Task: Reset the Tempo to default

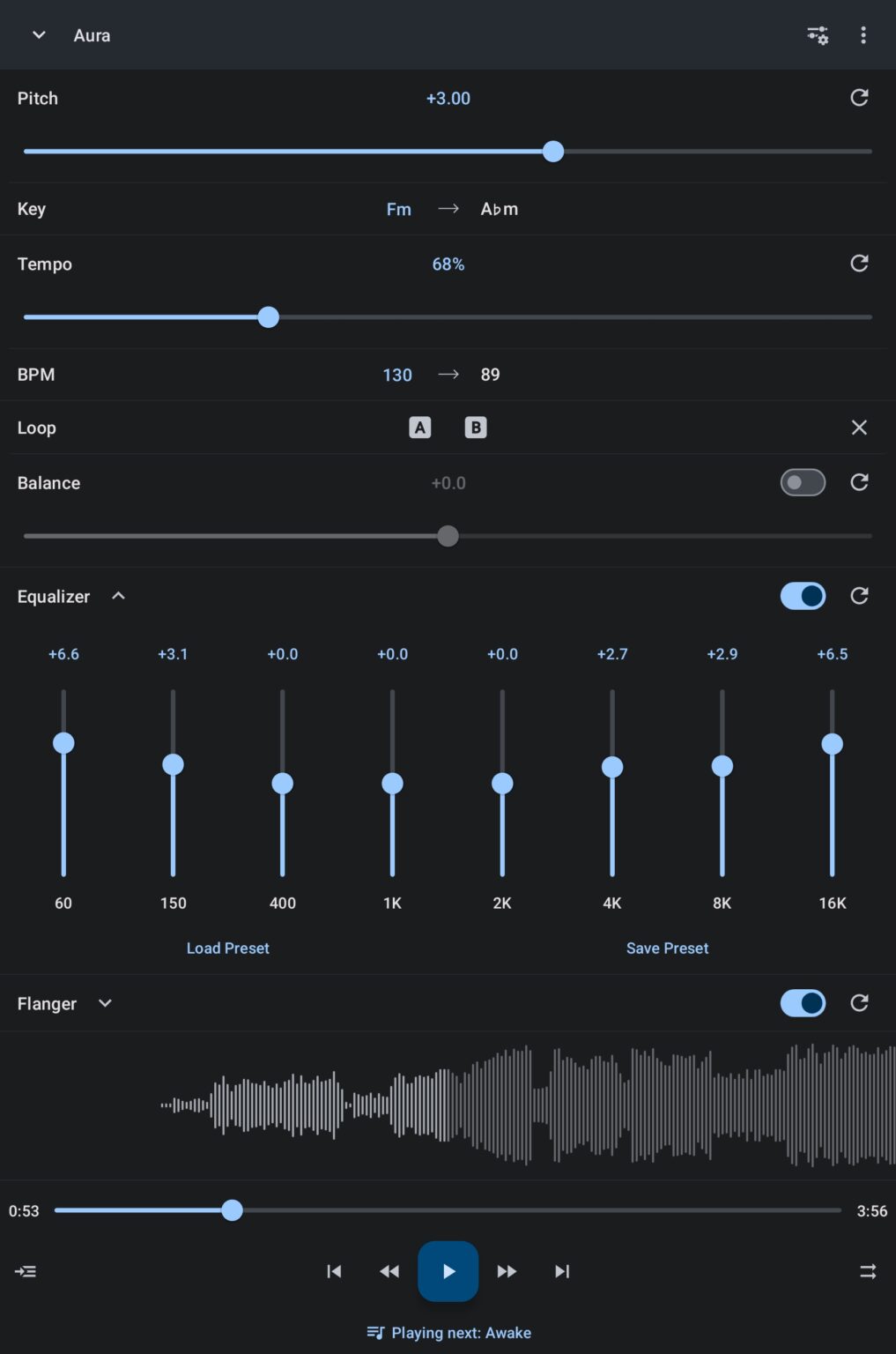Action: click(x=860, y=263)
